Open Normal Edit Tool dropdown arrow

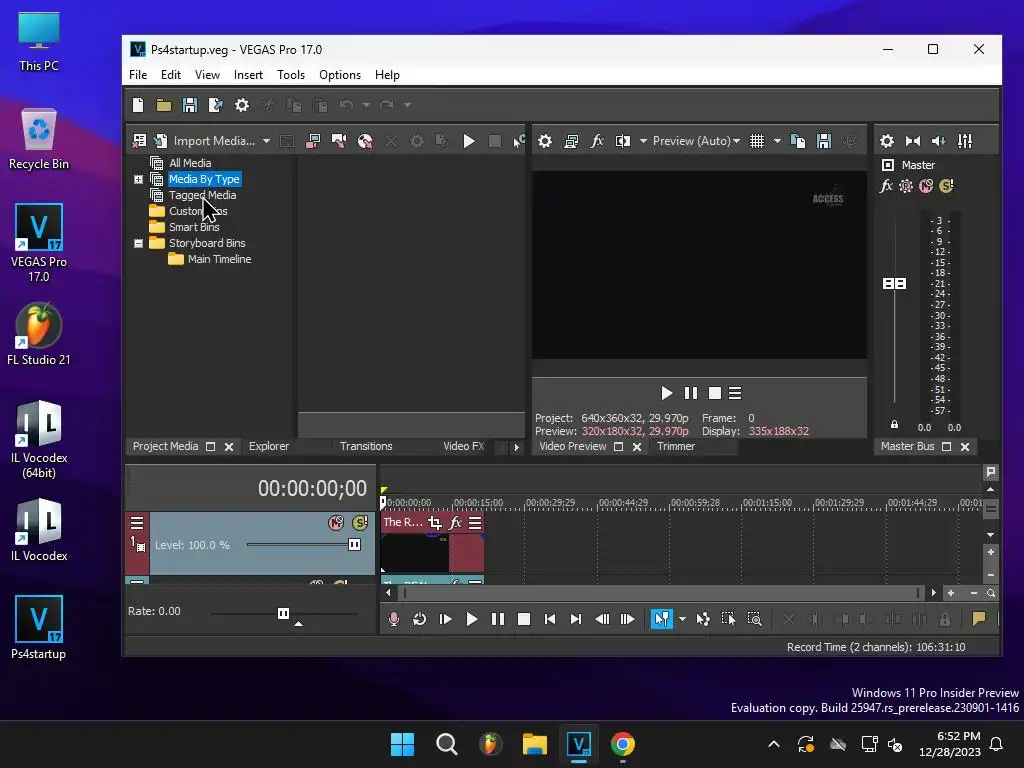tap(682, 619)
